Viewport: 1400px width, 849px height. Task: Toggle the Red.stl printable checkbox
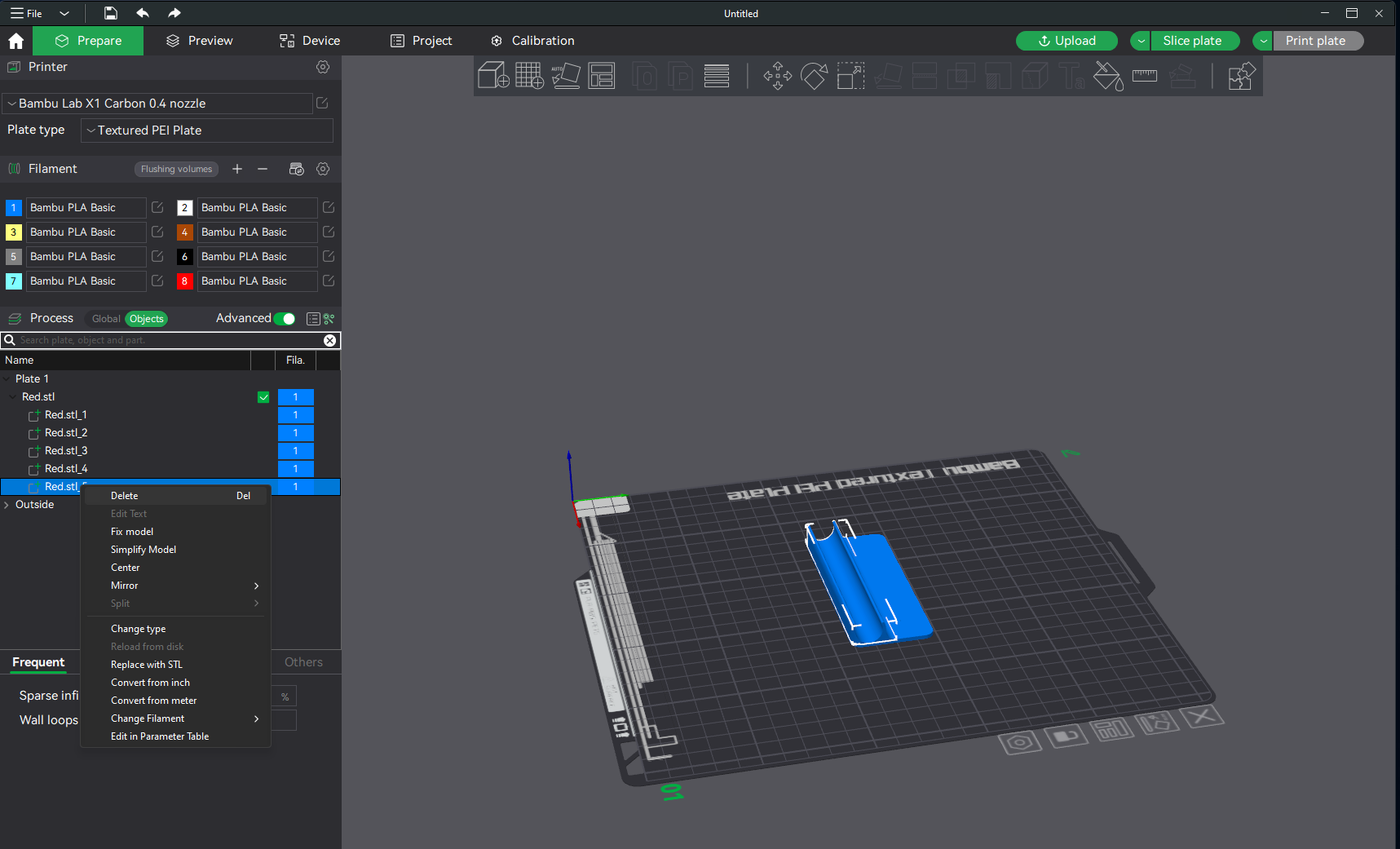coord(263,397)
